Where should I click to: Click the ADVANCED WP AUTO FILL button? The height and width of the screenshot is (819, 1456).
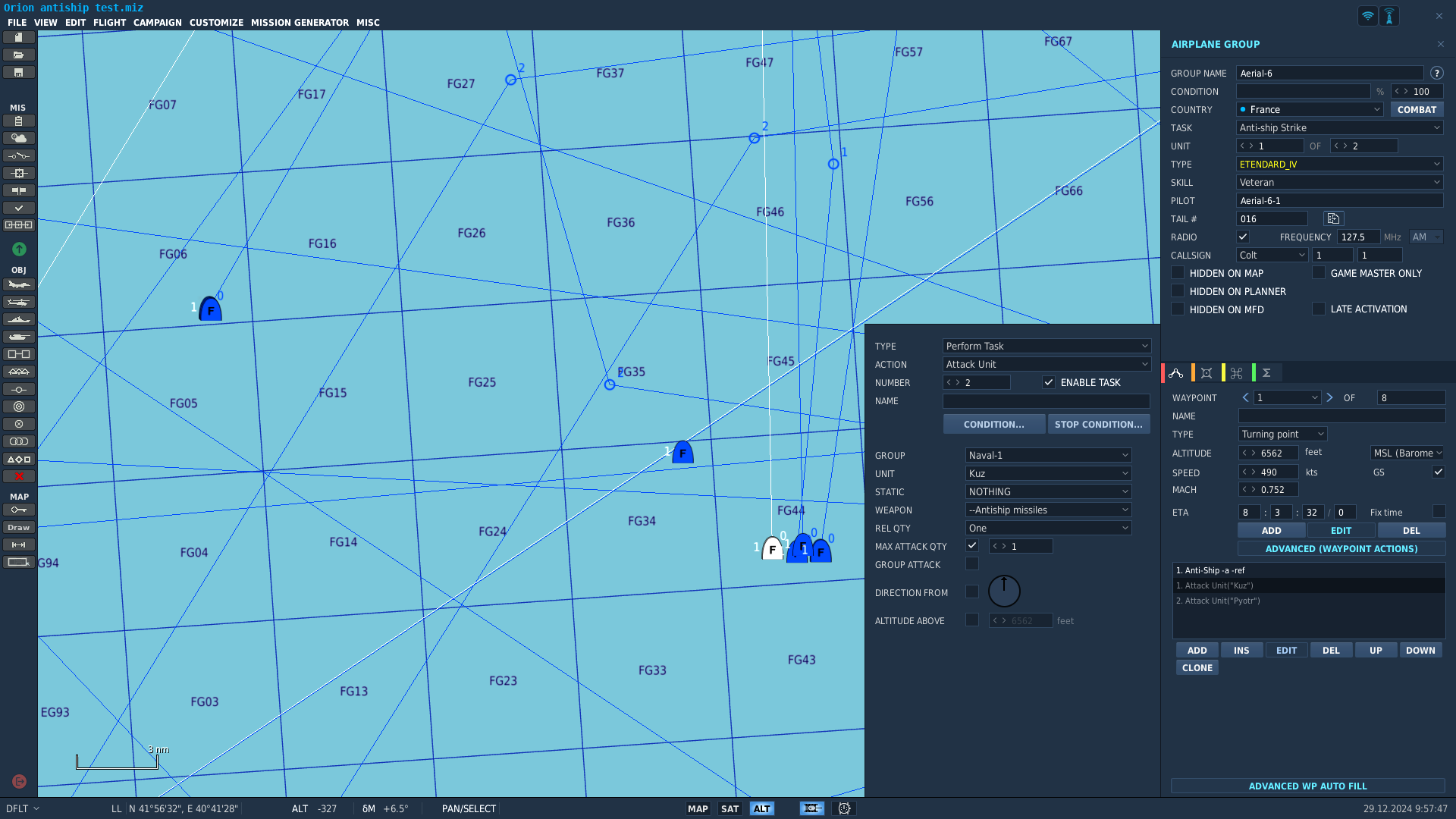(1308, 786)
